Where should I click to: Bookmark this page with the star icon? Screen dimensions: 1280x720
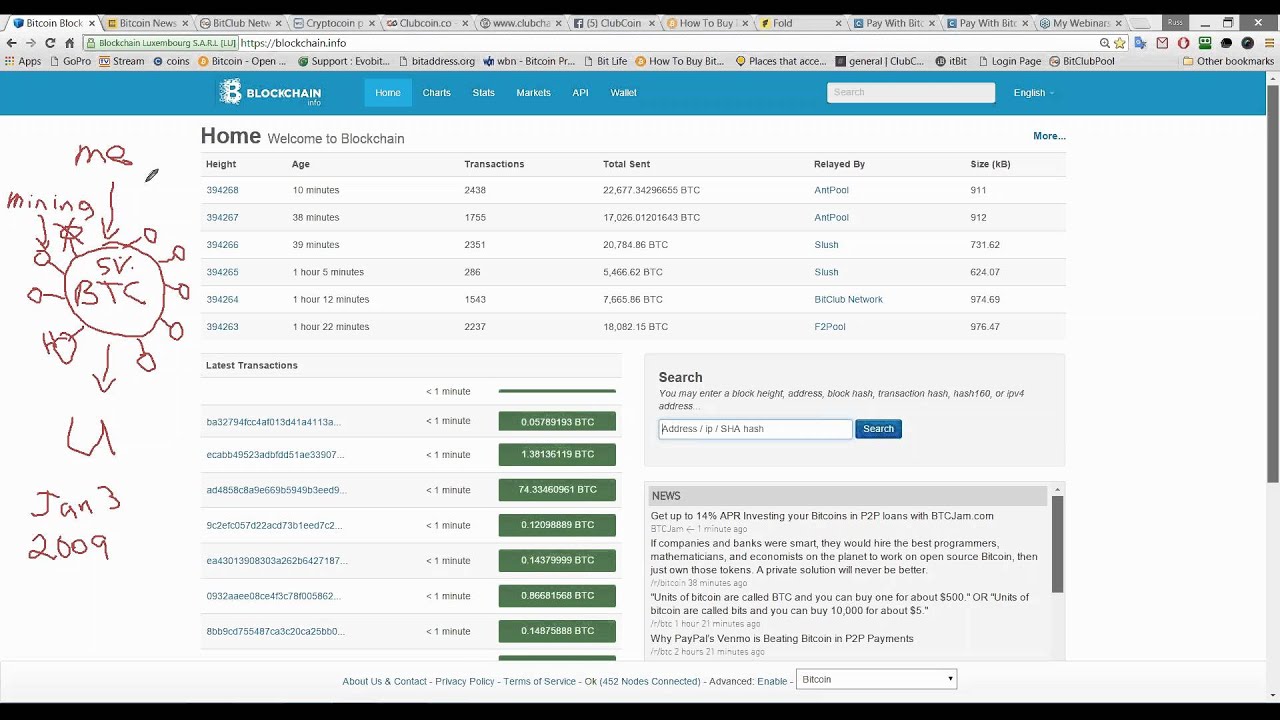tap(1120, 43)
